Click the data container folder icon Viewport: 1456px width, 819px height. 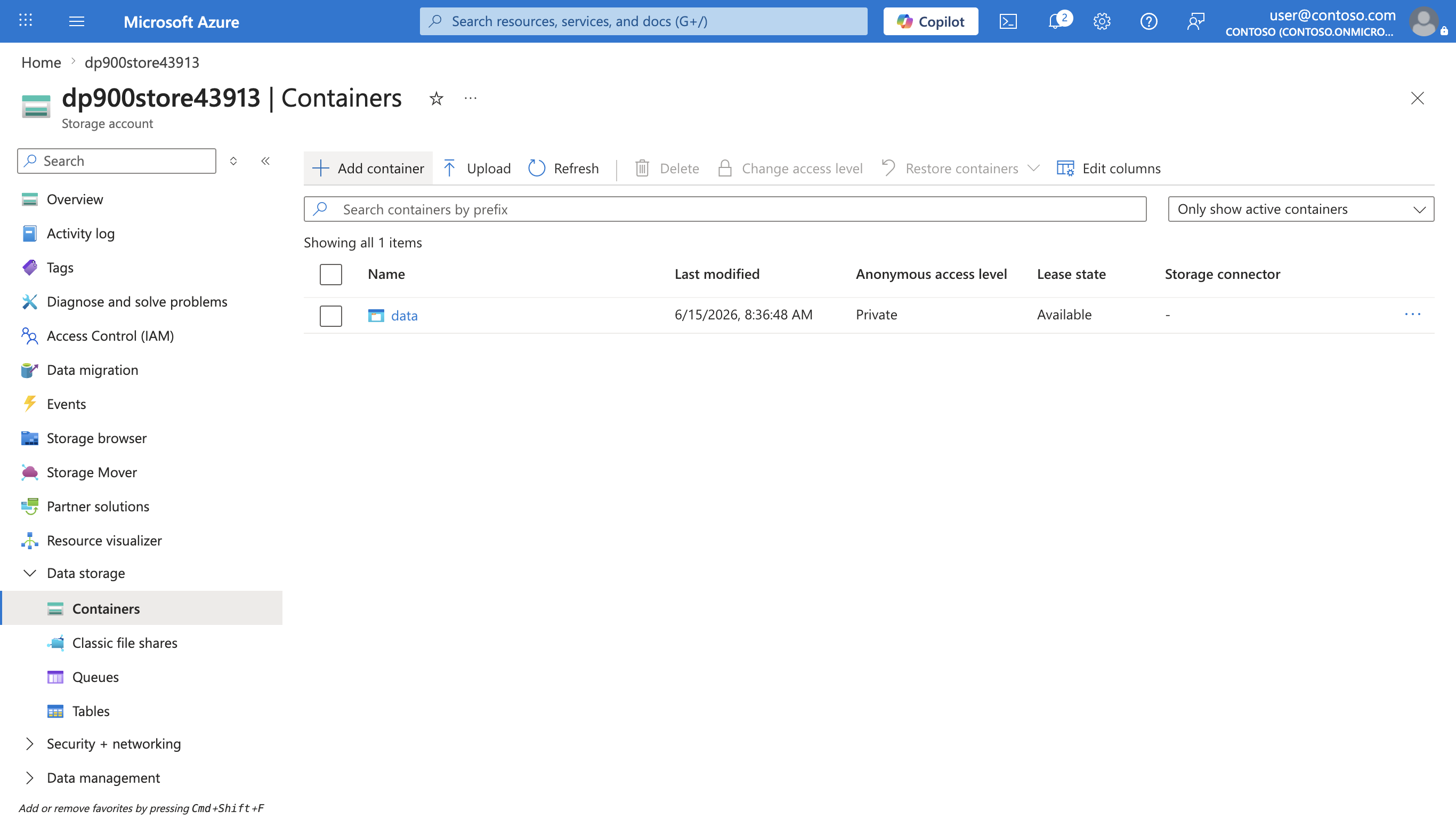coord(376,316)
